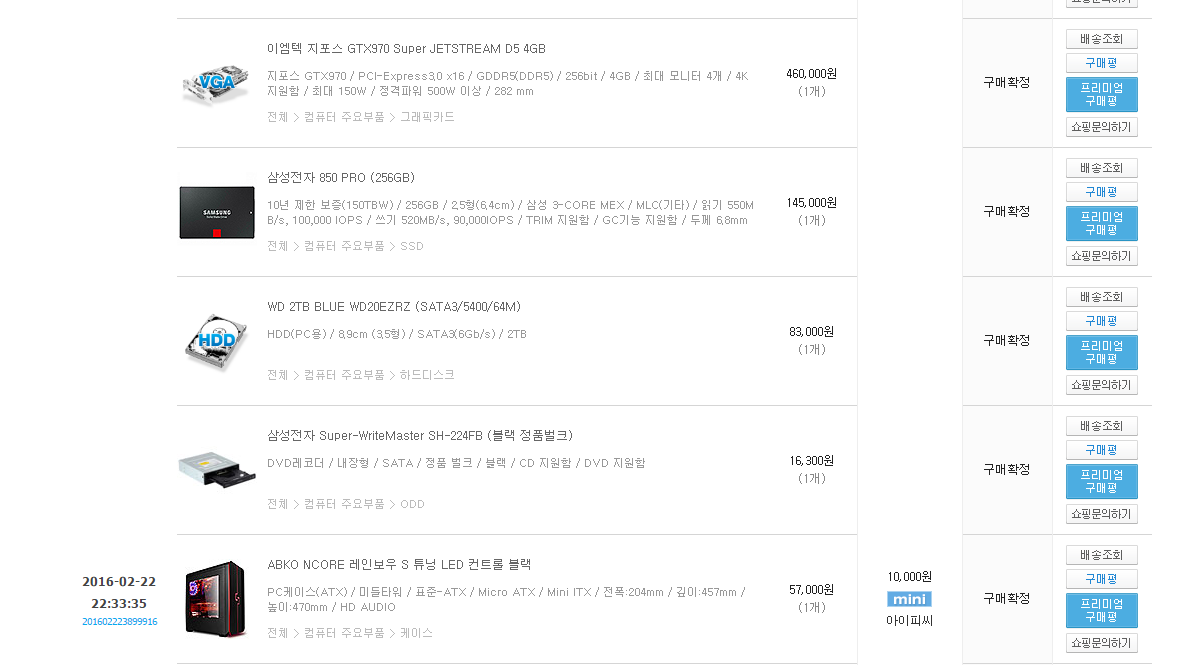Click the blue mini badge icon
This screenshot has width=1181, height=665.
tap(909, 599)
